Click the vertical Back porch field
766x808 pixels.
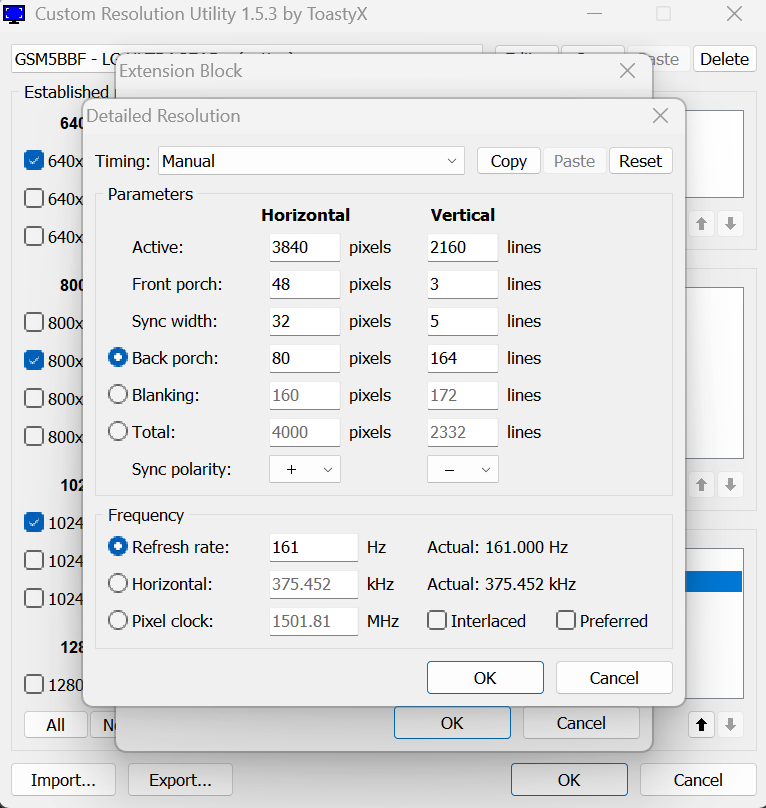[462, 359]
